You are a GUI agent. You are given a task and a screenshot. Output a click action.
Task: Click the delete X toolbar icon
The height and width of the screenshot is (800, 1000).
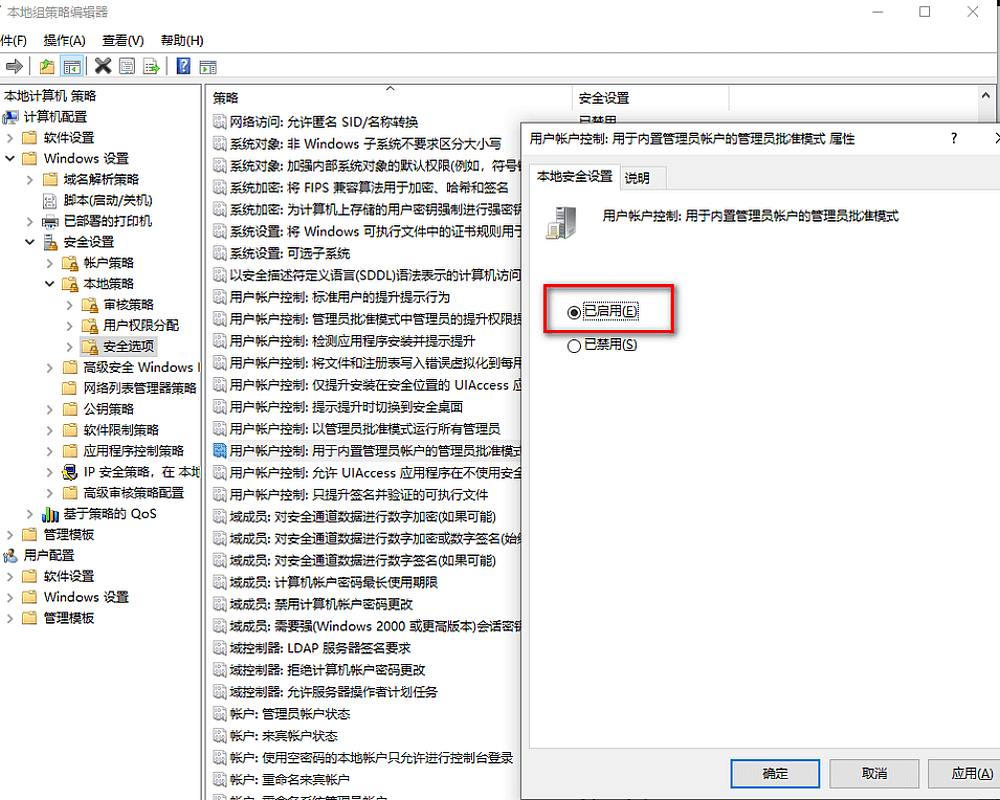(102, 66)
